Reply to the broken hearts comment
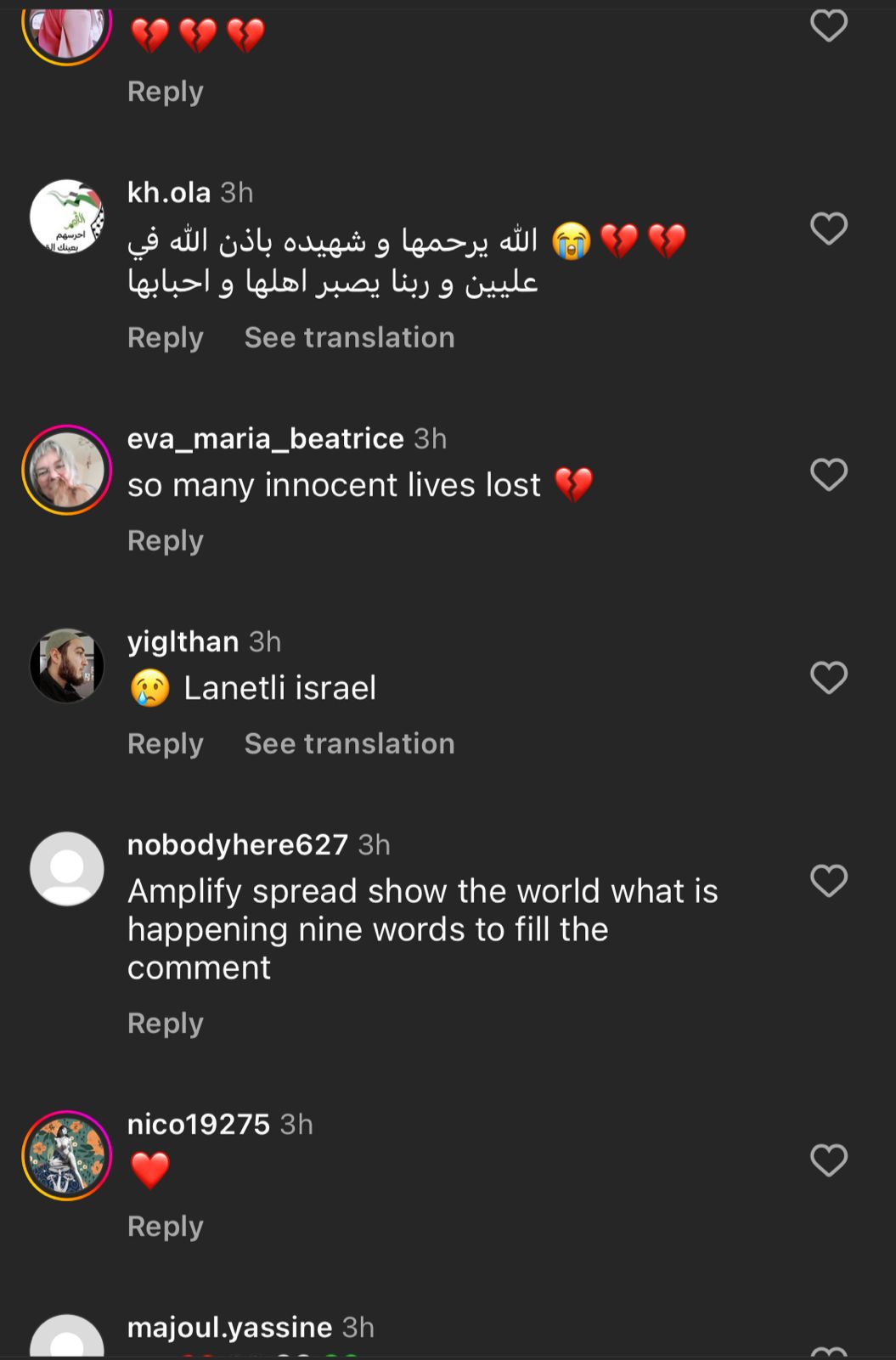 pyautogui.click(x=166, y=91)
